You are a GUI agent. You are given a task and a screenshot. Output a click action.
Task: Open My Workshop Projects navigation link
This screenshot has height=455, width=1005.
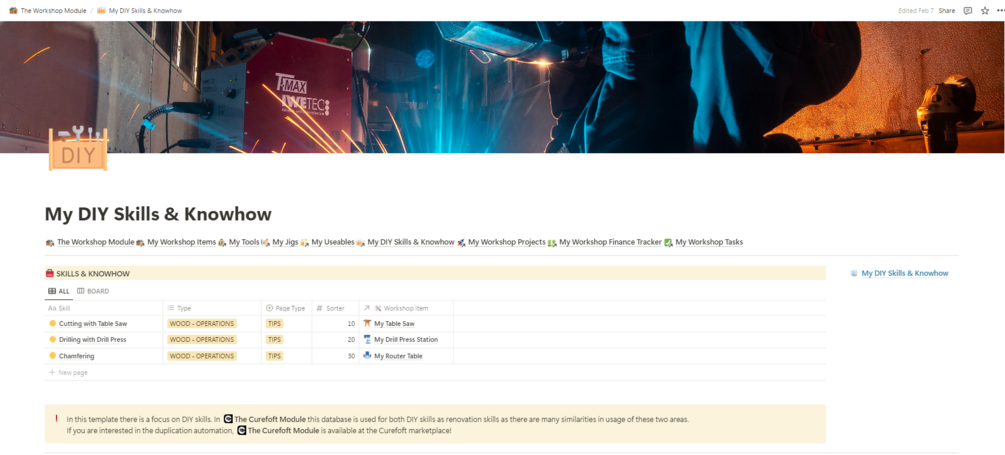coord(501,242)
